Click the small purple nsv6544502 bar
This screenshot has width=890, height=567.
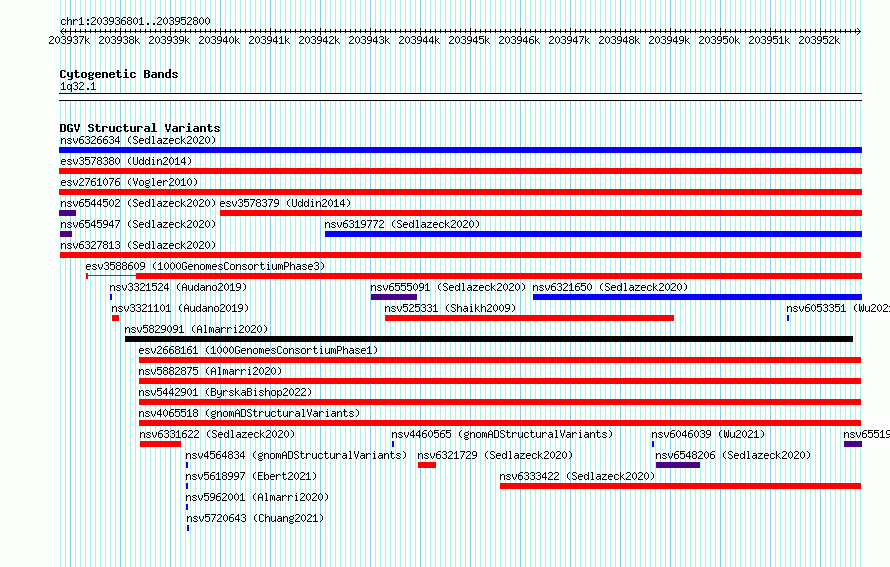click(68, 213)
